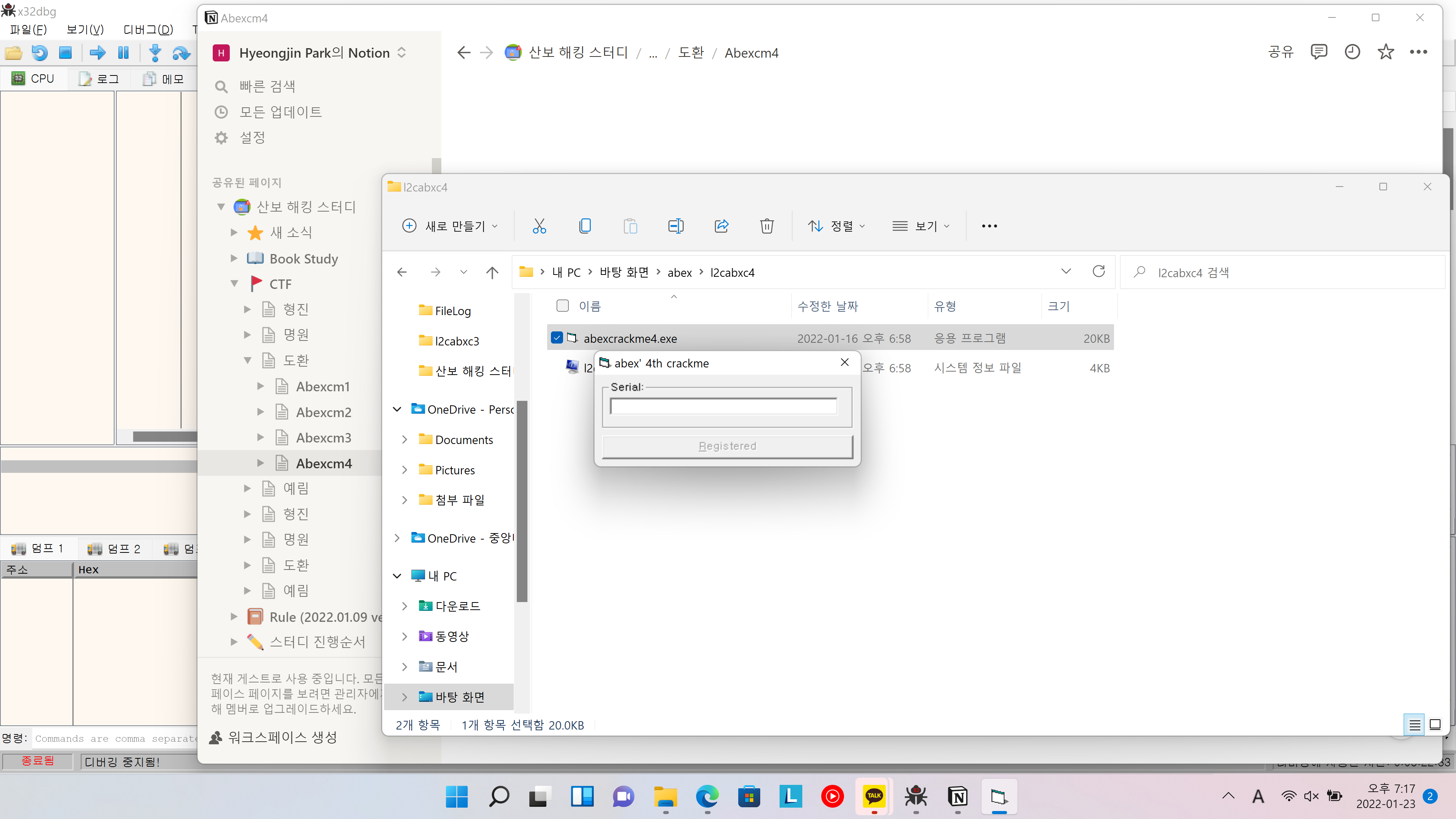Click the delete trash icon in Explorer toolbar

(767, 226)
